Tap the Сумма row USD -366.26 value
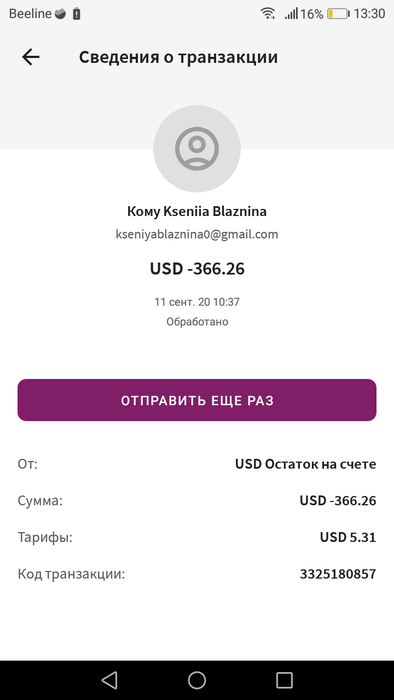 coord(338,501)
